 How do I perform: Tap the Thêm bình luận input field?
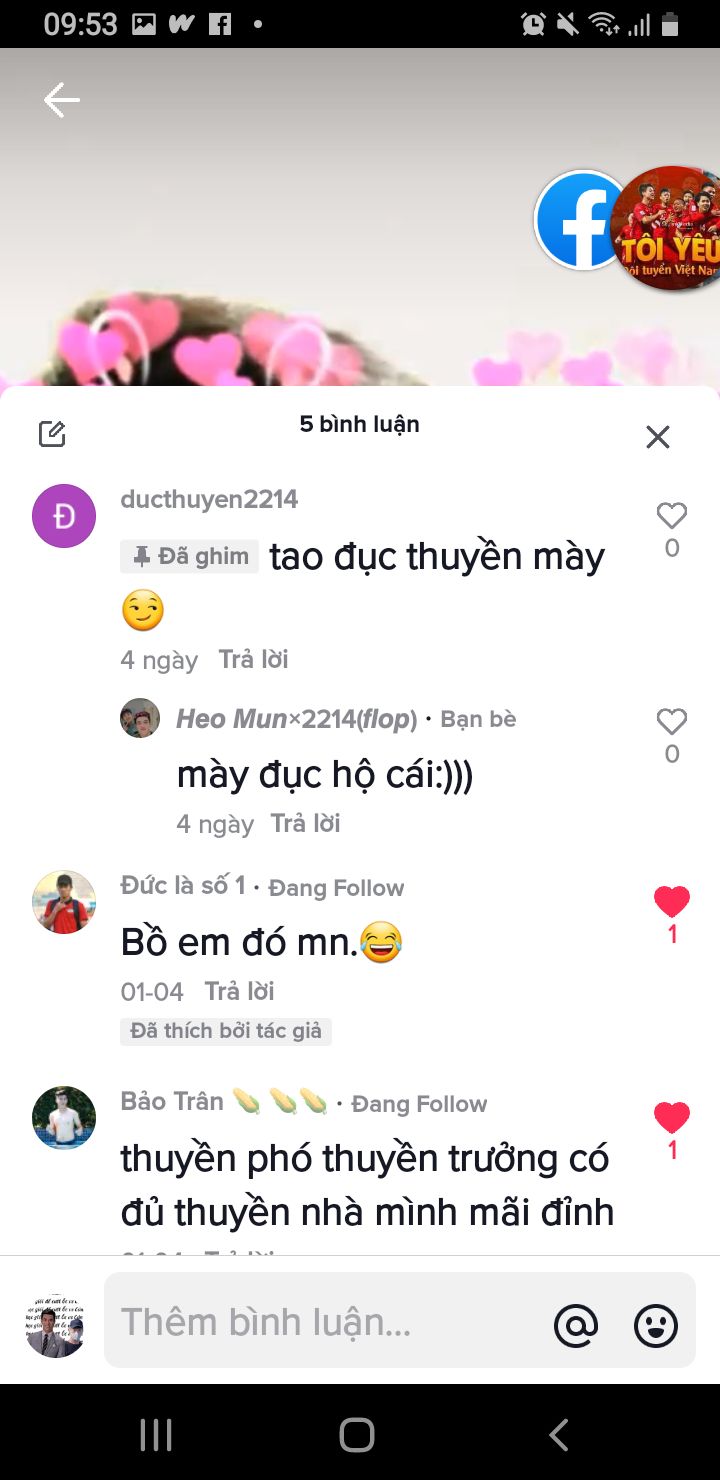(x=400, y=1320)
